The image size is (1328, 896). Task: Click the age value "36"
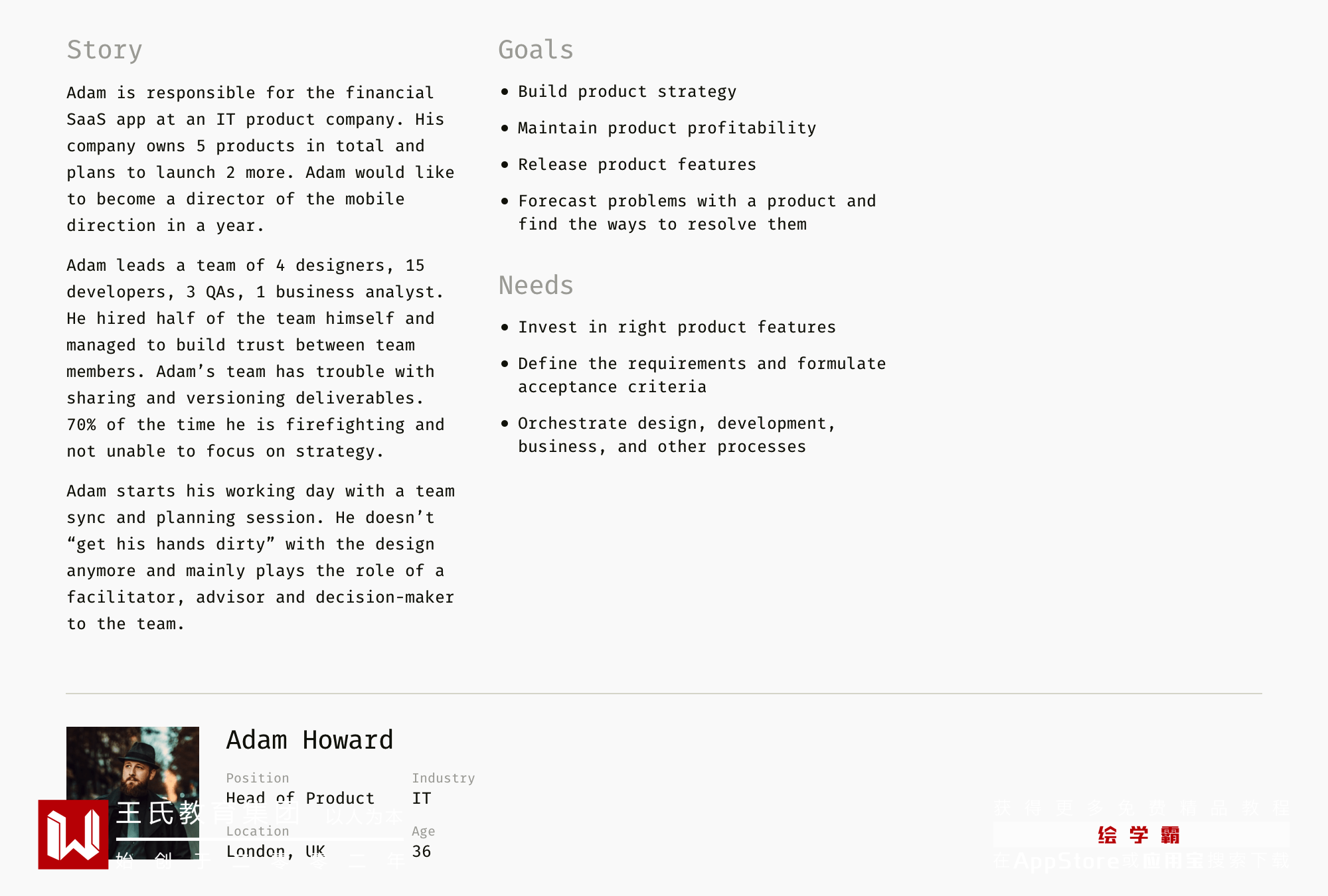pos(422,851)
